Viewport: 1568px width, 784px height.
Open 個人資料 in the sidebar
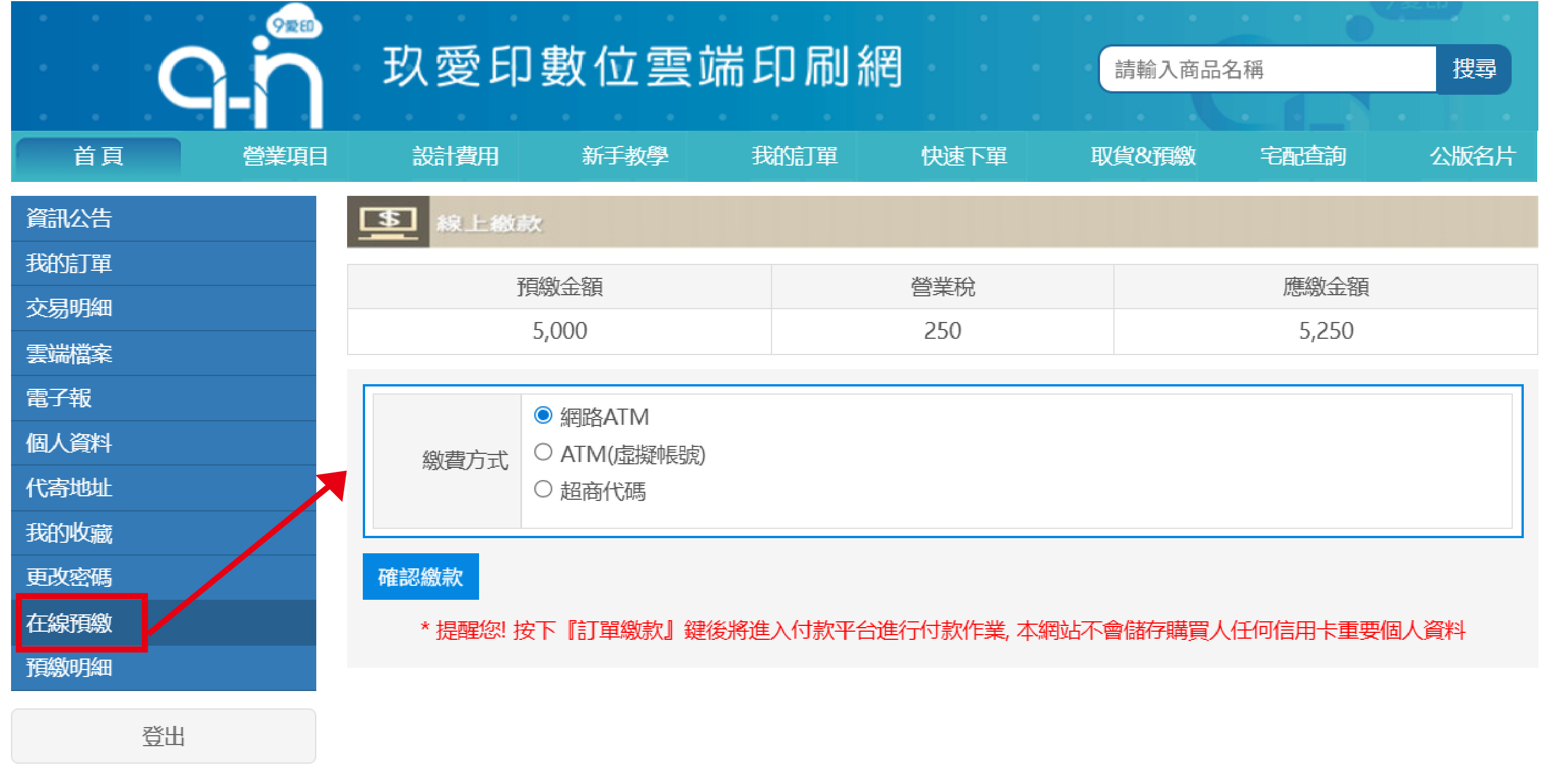point(163,443)
